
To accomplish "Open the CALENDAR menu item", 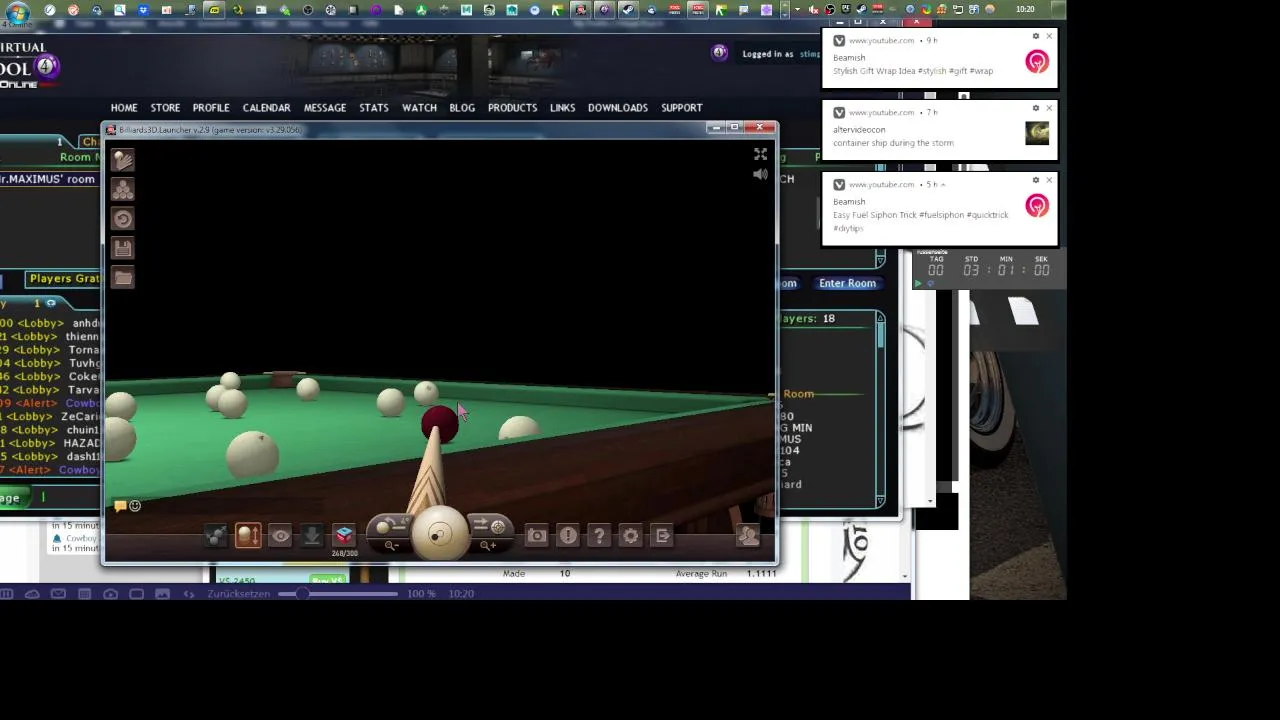I will tap(266, 108).
